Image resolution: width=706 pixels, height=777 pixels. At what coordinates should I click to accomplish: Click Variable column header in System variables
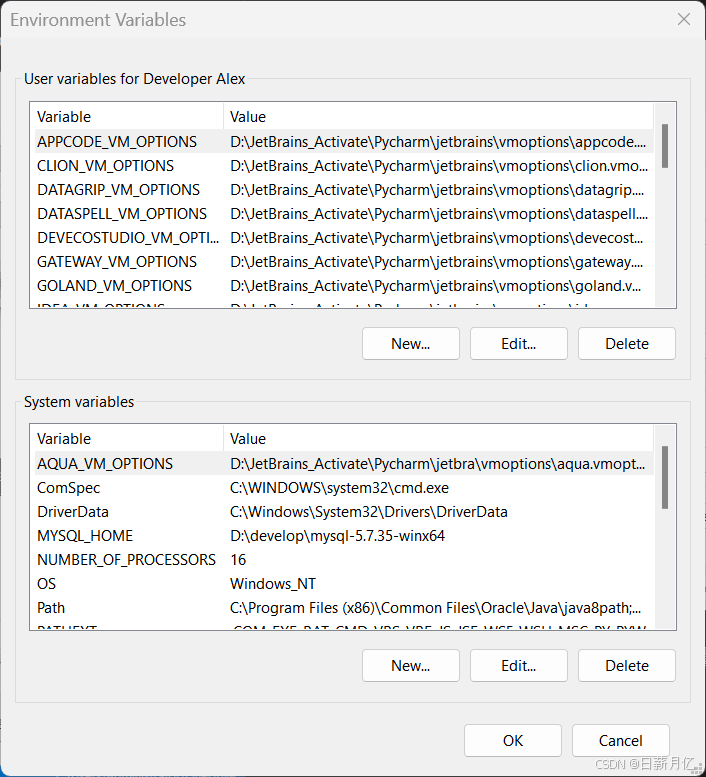[129, 439]
